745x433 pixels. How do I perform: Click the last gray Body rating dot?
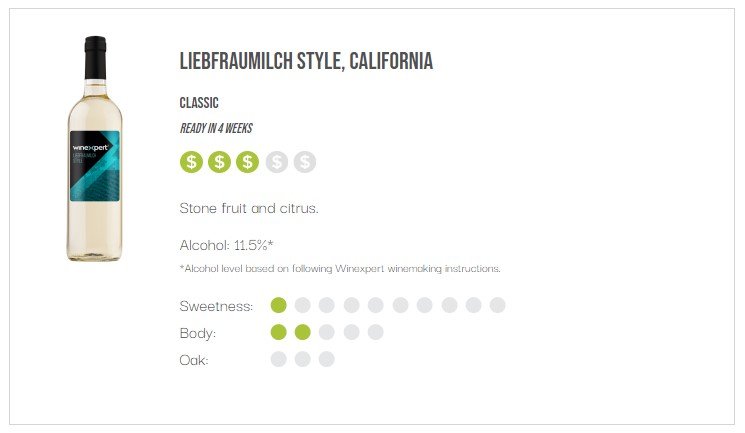[x=375, y=332]
